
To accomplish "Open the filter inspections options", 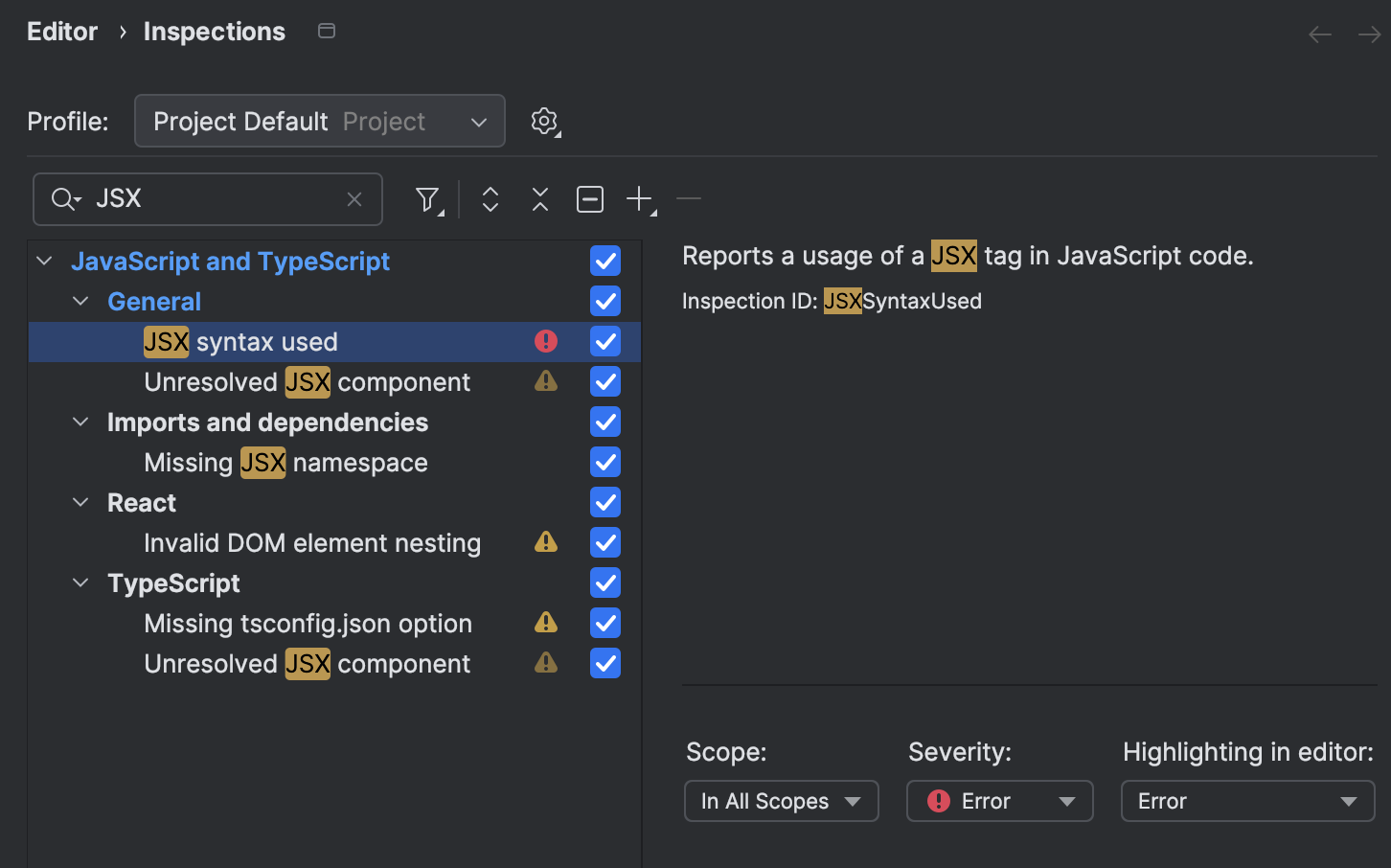I will (426, 198).
